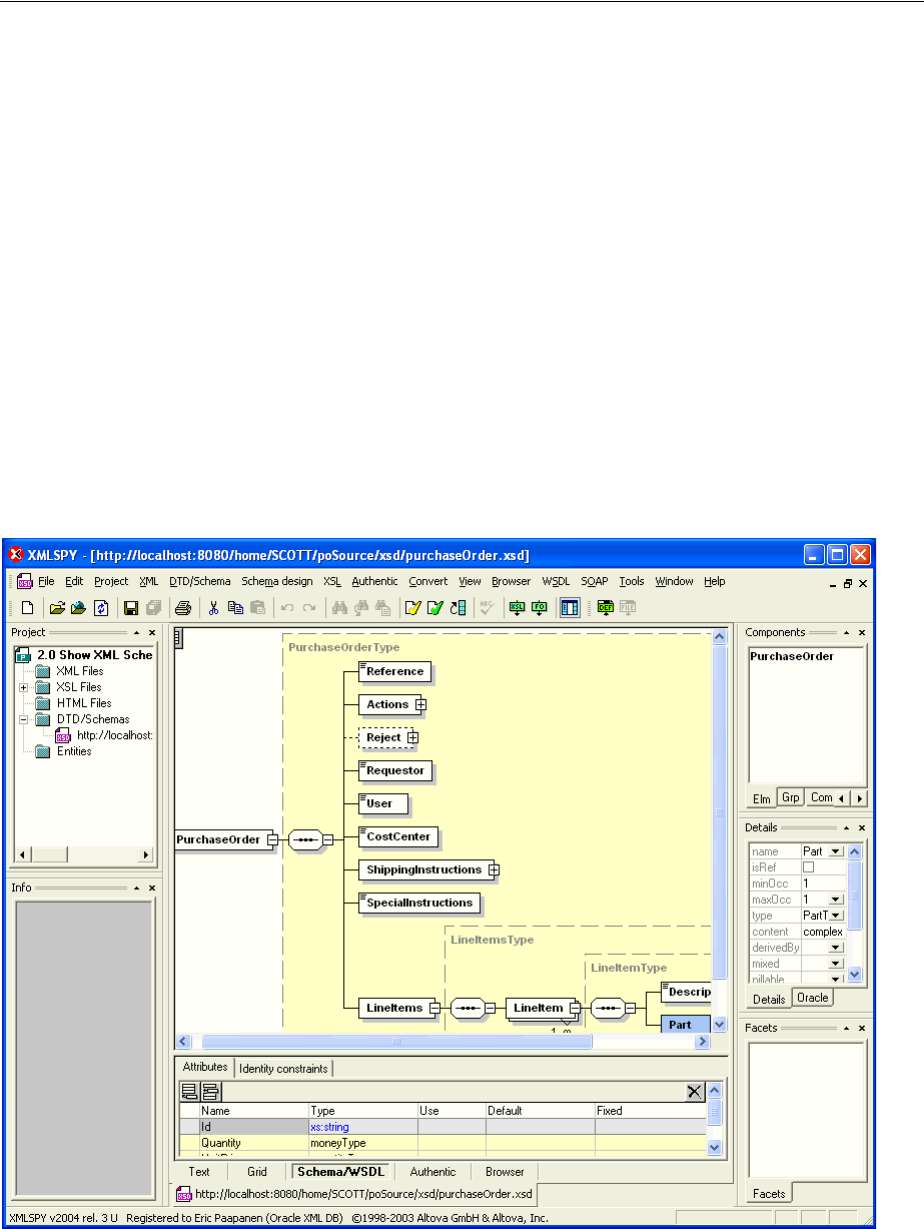Switch to the Text view tab
The height and width of the screenshot is (1229, 924).
(199, 1171)
